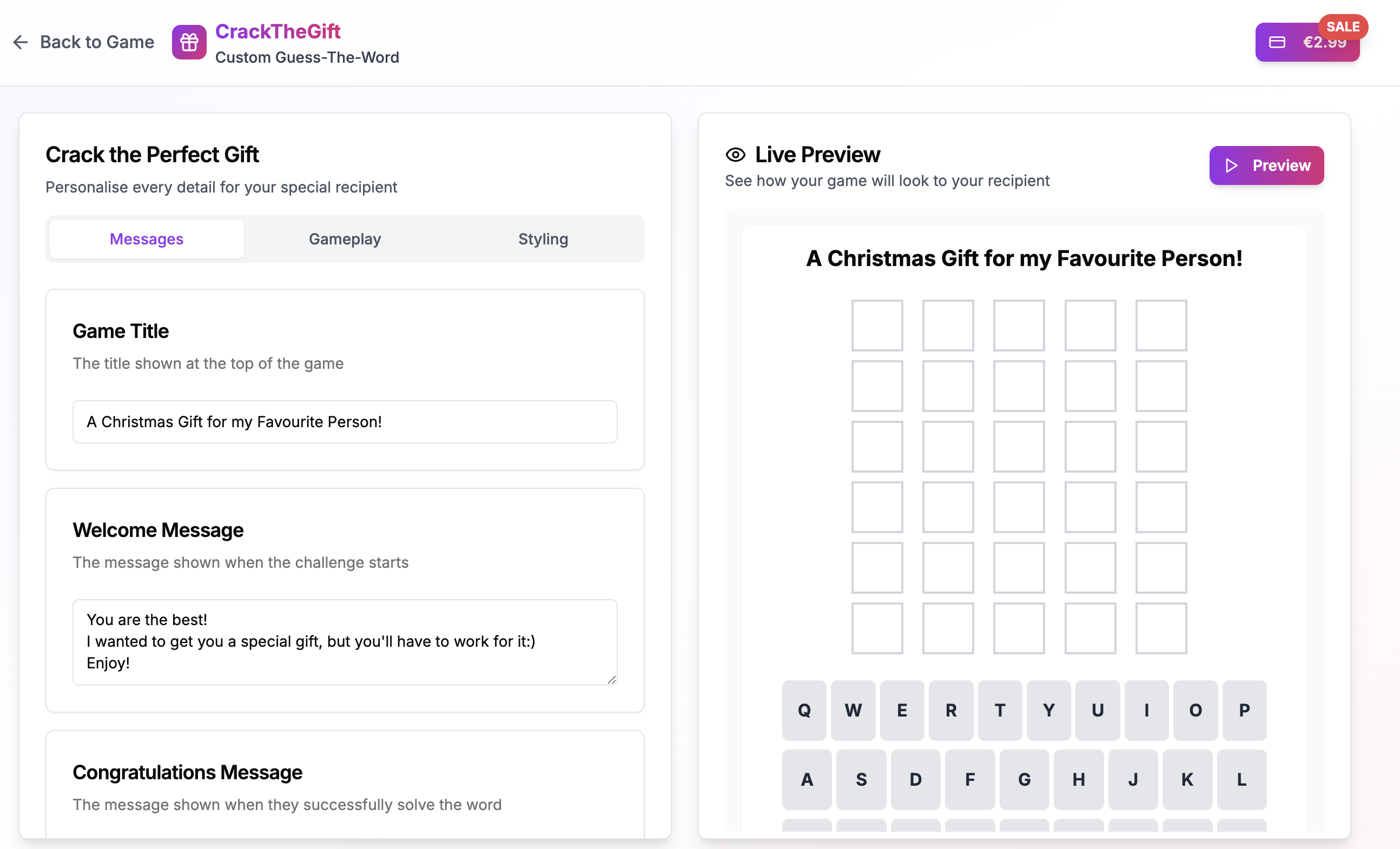Switch to the Gameplay tab
Viewport: 1400px width, 849px height.
[x=344, y=238]
